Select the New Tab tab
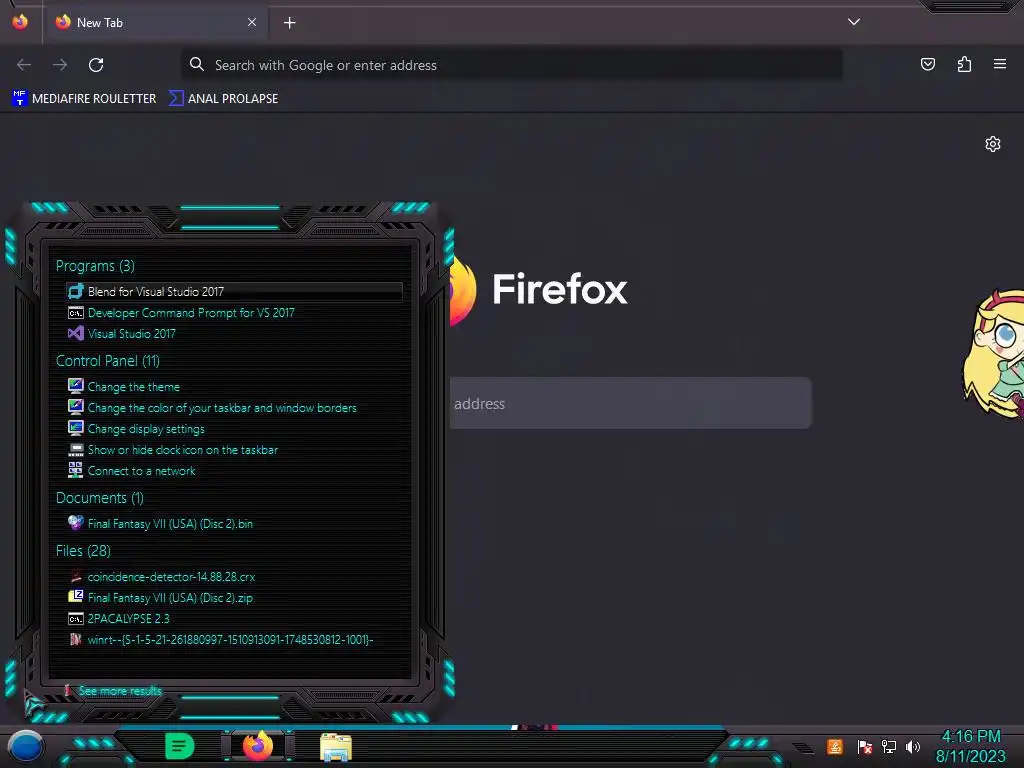Screen dimensions: 1024x768 coord(156,22)
